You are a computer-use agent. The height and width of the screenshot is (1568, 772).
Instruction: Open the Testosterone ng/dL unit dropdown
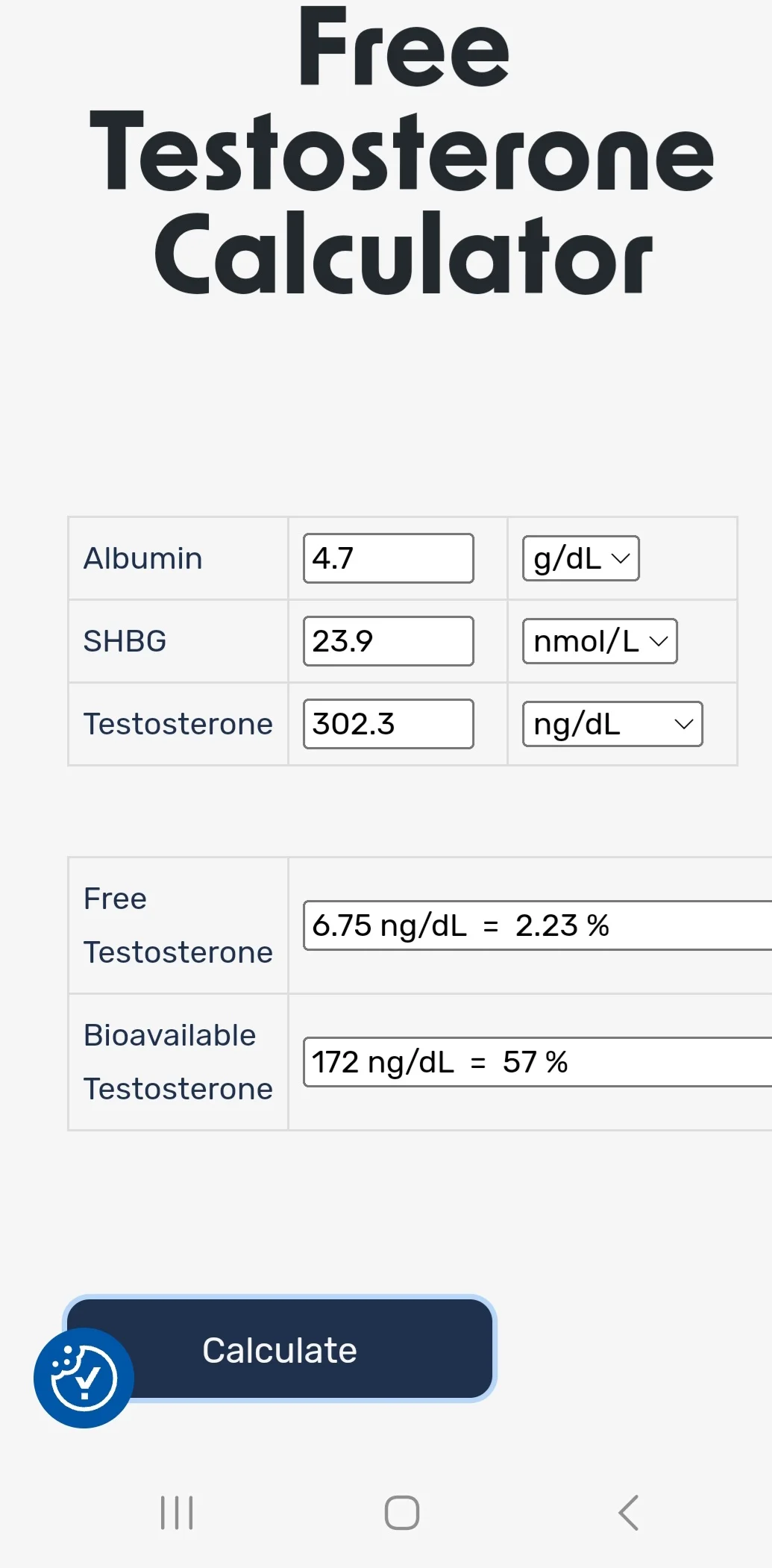(x=612, y=724)
